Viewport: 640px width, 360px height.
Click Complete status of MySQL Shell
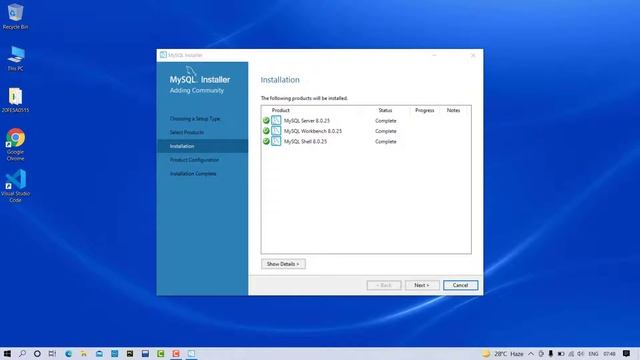click(x=386, y=141)
